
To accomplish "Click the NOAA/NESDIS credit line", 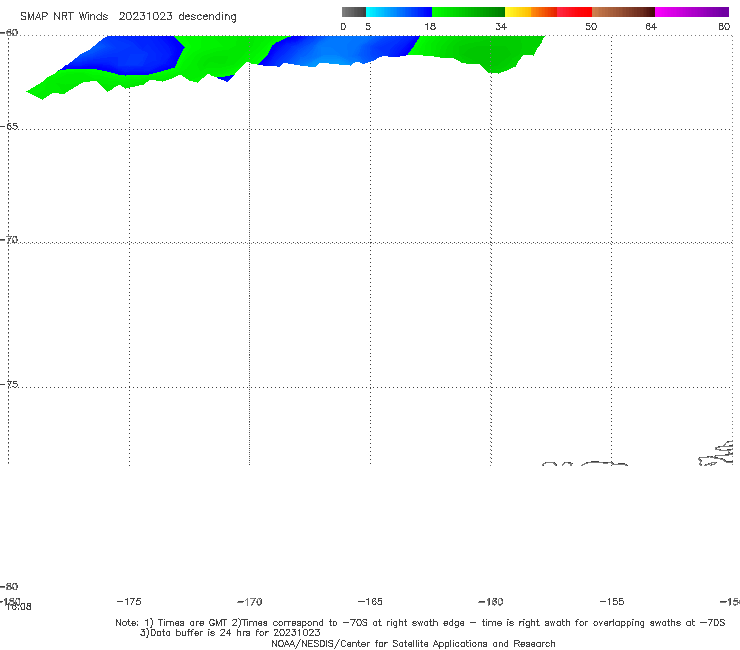I will [413, 644].
